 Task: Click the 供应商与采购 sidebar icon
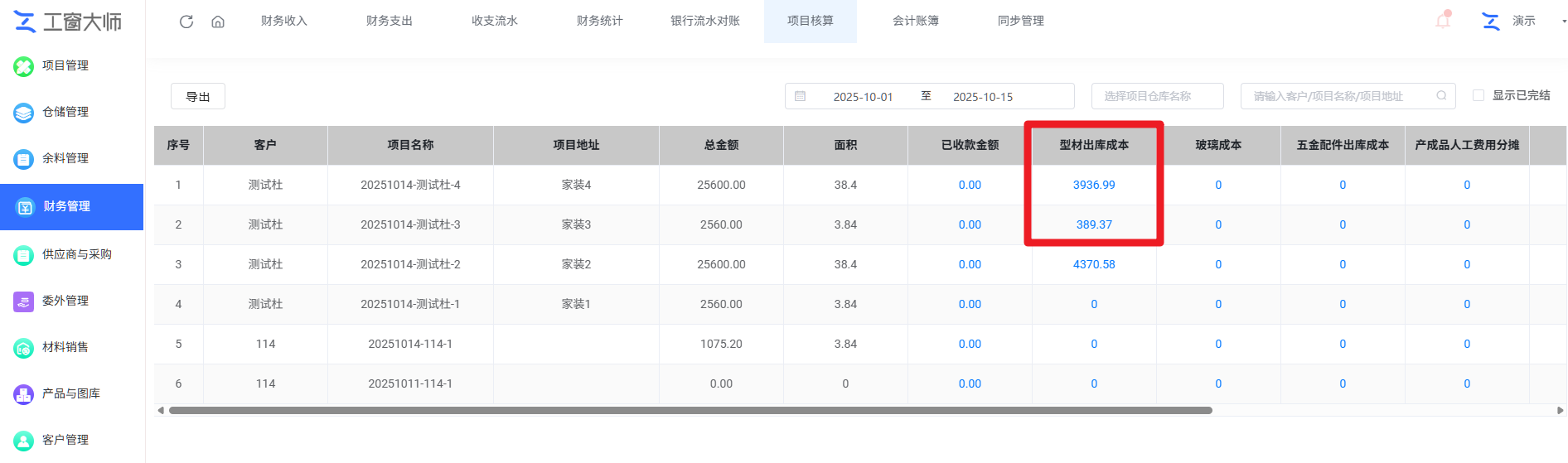click(23, 255)
